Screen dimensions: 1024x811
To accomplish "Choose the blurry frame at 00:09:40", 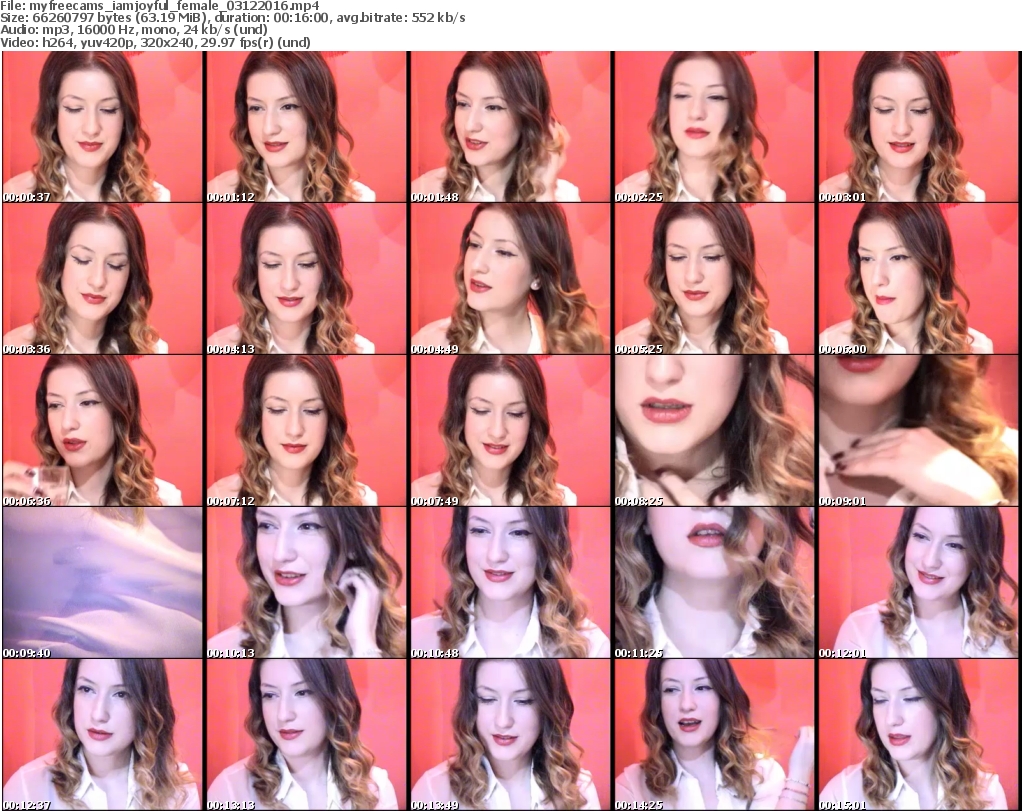I will point(103,583).
